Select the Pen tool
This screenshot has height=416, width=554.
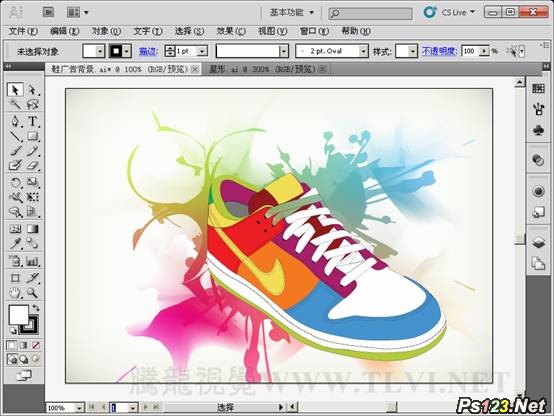coord(15,121)
